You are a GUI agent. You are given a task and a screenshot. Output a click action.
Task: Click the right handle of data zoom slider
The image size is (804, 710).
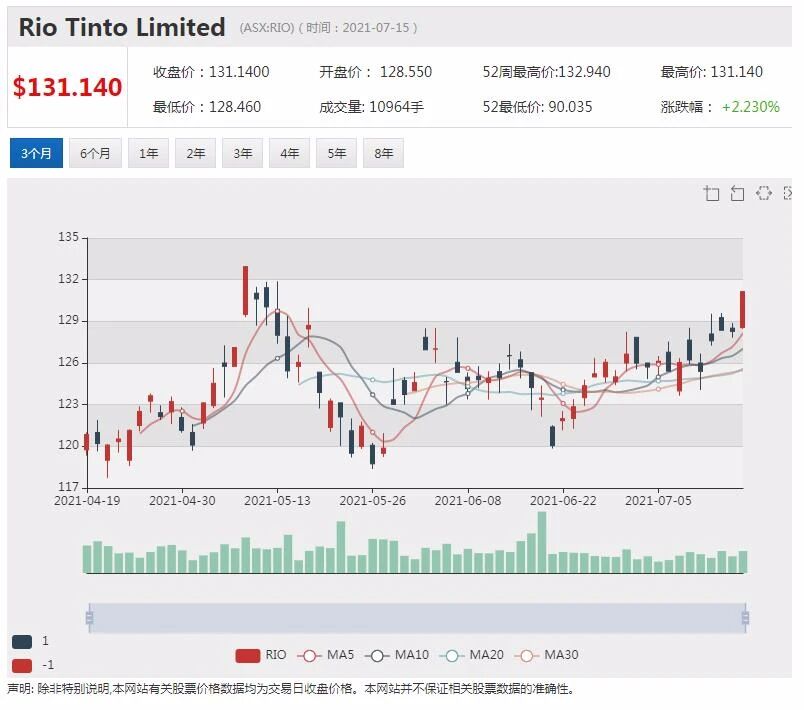745,617
